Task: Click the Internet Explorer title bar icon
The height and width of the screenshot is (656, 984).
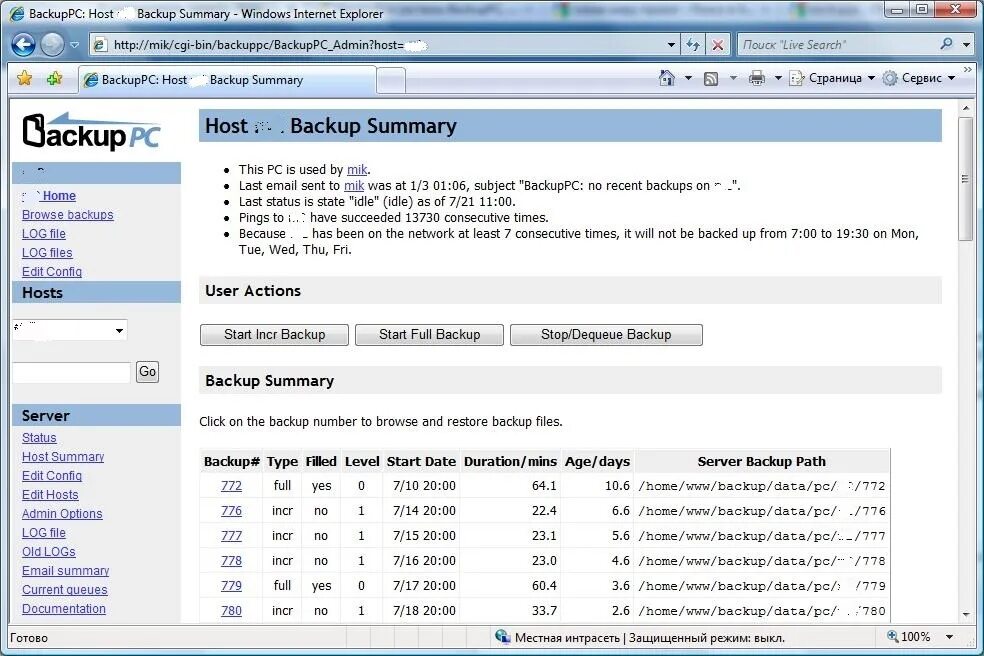Action: (17, 13)
